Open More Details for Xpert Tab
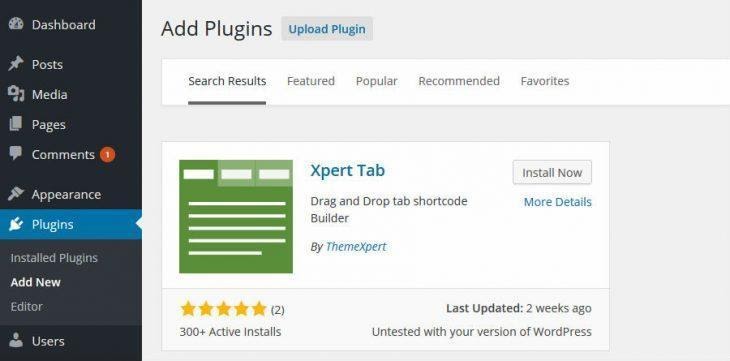Viewport: 730px width, 361px height. pos(558,202)
